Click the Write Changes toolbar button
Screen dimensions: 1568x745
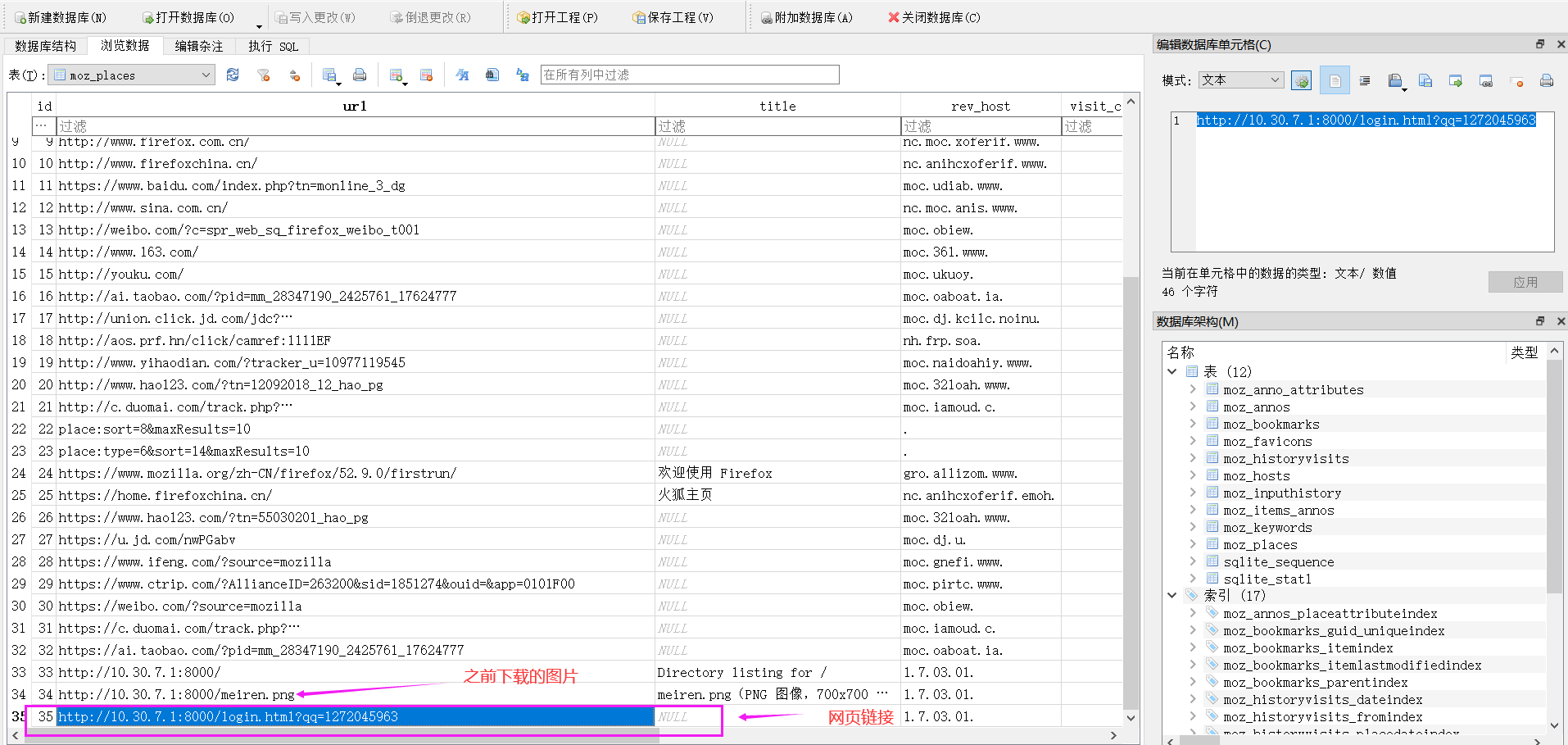tap(315, 17)
